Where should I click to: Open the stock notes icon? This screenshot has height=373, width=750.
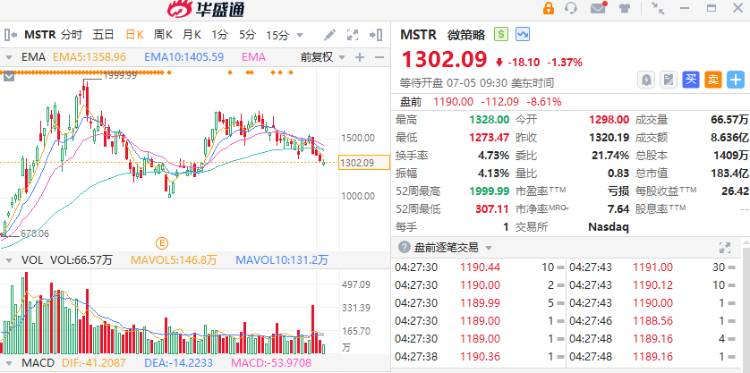668,80
